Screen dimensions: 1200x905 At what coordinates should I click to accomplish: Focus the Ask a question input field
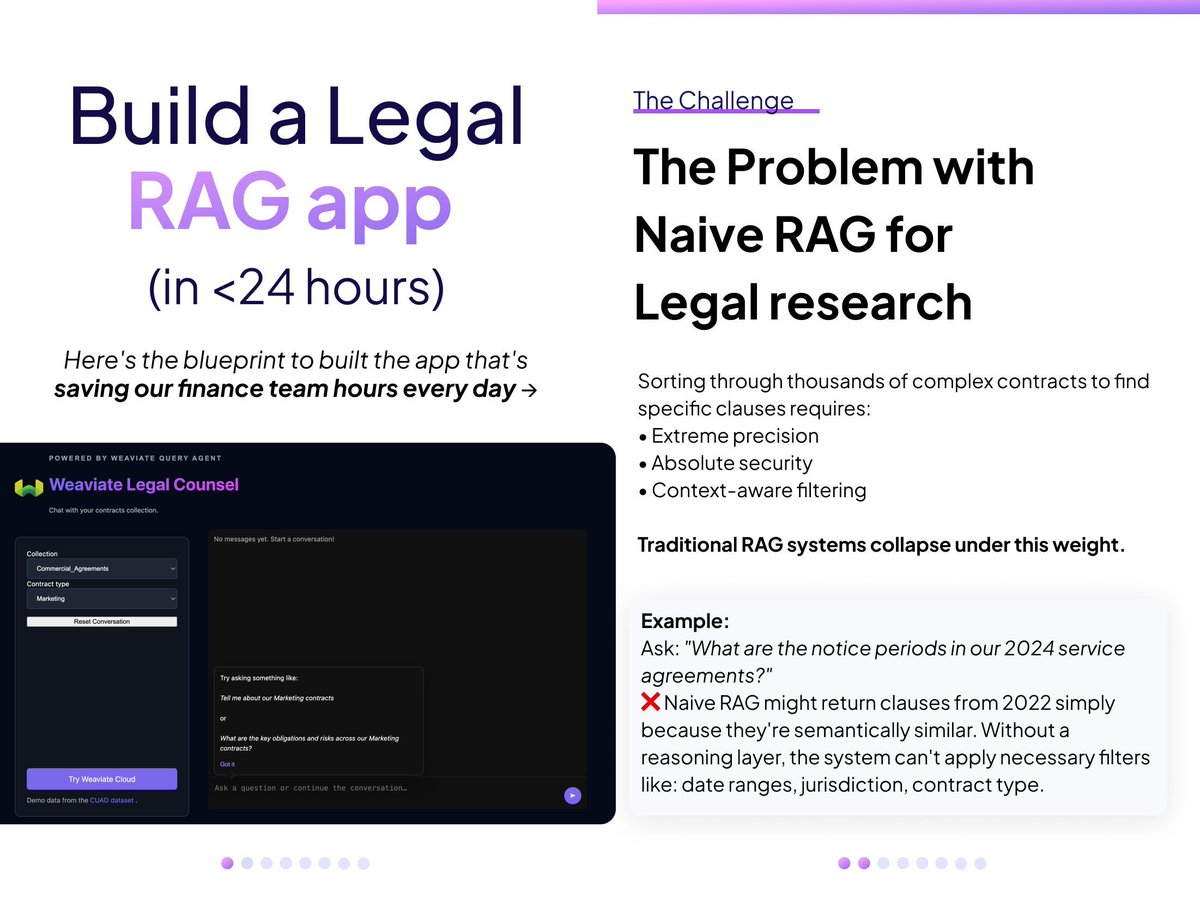385,788
